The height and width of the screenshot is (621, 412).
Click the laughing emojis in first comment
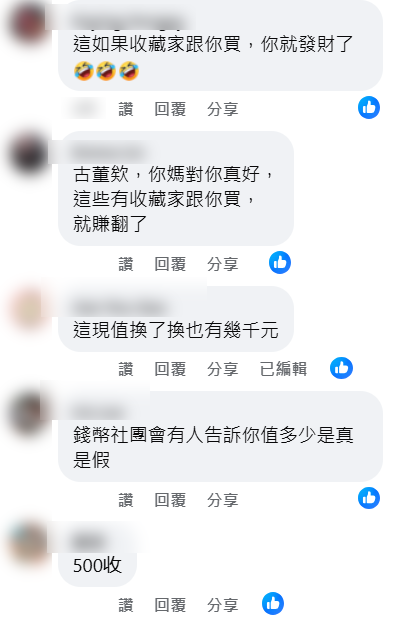click(x=106, y=71)
